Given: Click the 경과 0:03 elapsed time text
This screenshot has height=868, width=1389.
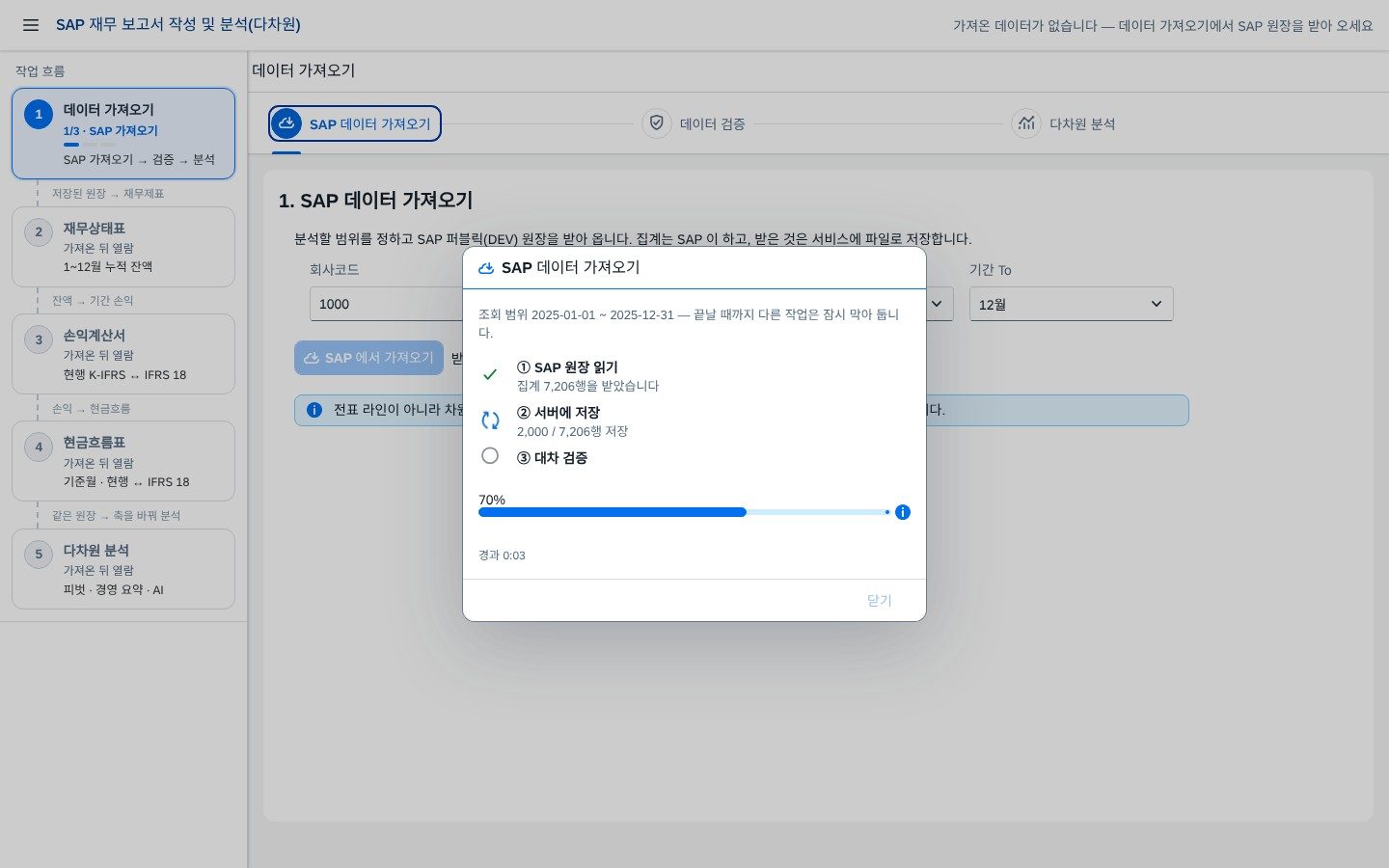Looking at the screenshot, I should [502, 556].
